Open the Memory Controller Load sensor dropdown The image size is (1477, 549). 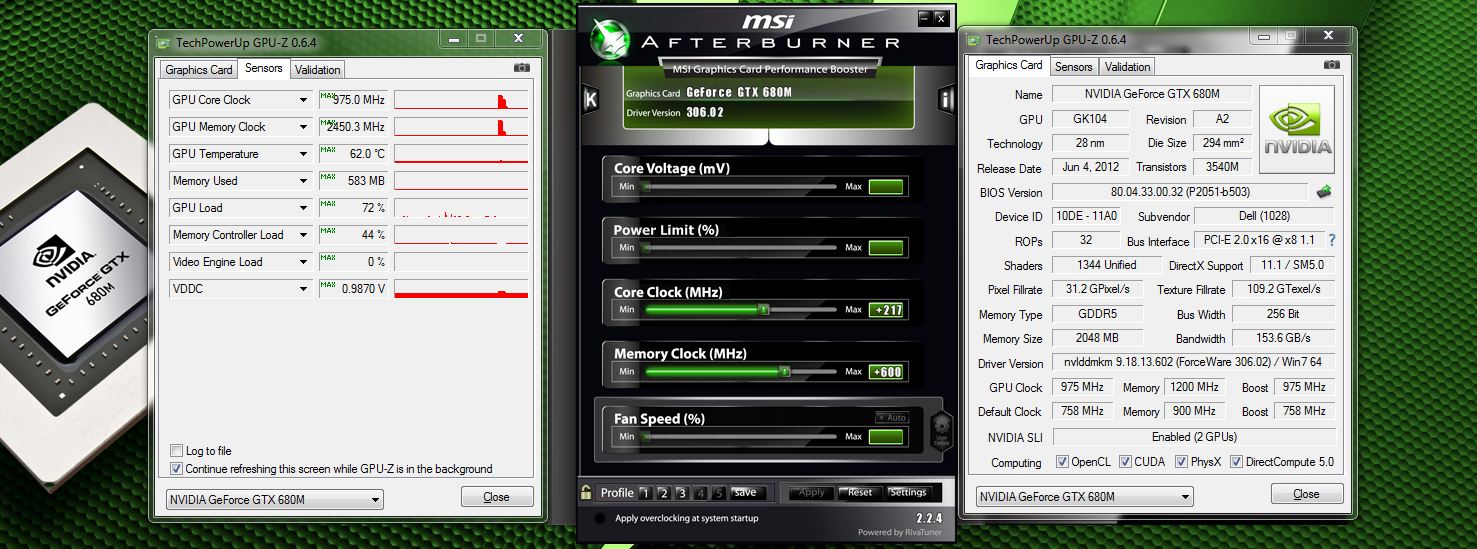click(303, 235)
